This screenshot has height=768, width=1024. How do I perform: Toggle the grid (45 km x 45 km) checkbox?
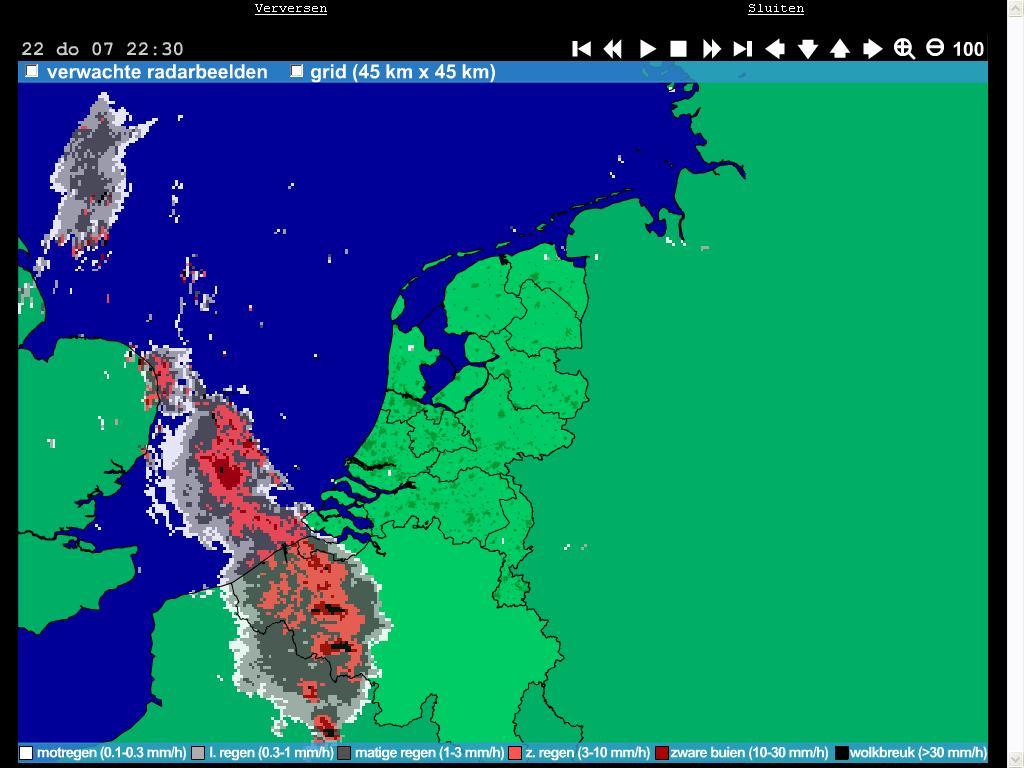[296, 71]
